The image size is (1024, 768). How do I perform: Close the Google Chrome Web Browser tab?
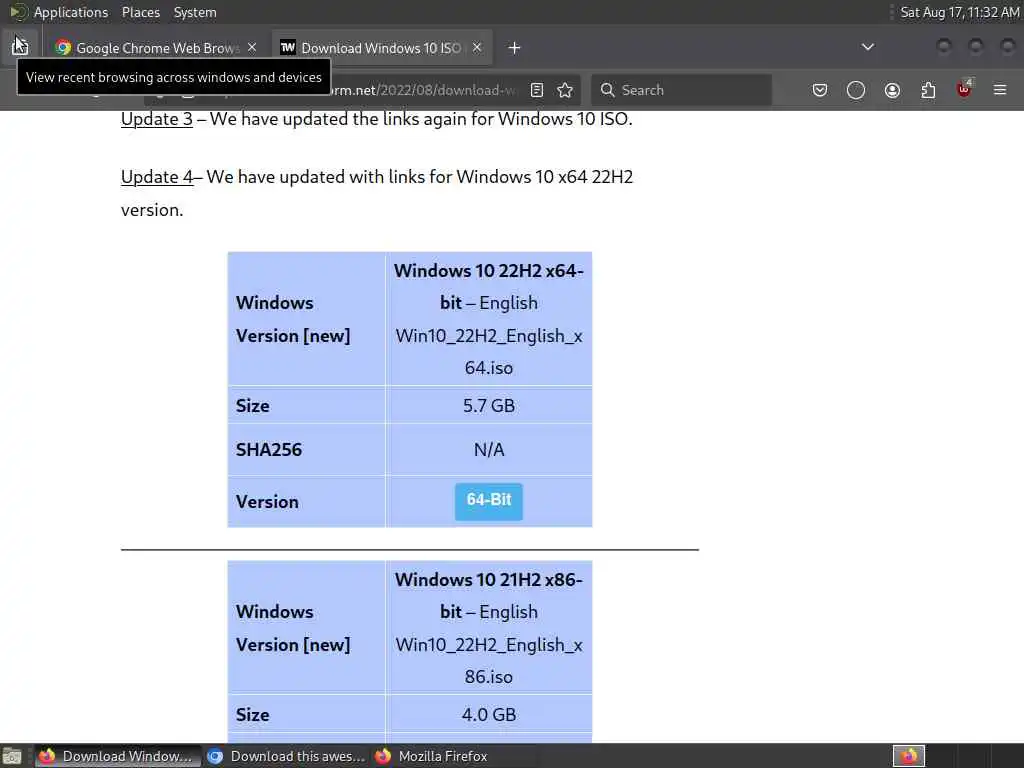pyautogui.click(x=252, y=48)
